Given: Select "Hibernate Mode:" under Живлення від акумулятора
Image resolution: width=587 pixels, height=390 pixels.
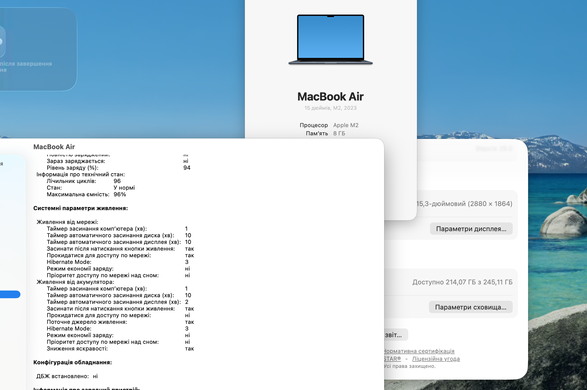Looking at the screenshot, I should 69,329.
